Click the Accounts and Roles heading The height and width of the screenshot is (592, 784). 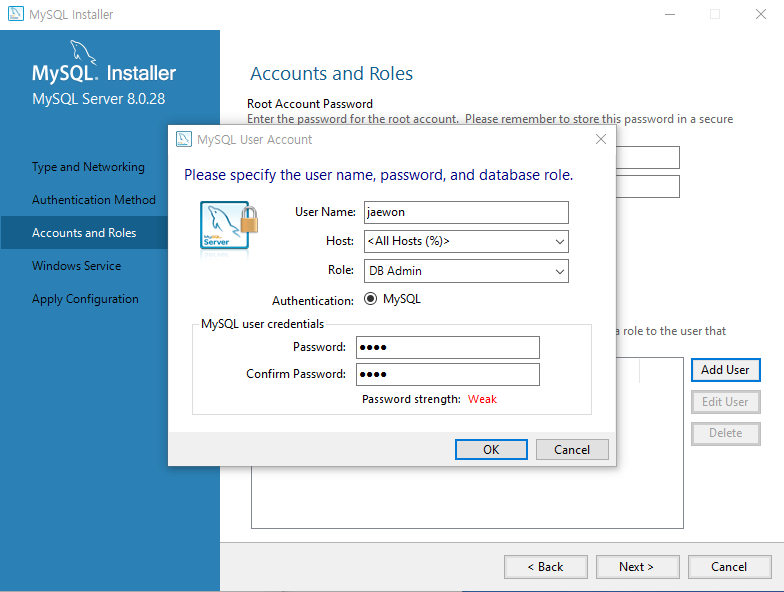[x=332, y=74]
